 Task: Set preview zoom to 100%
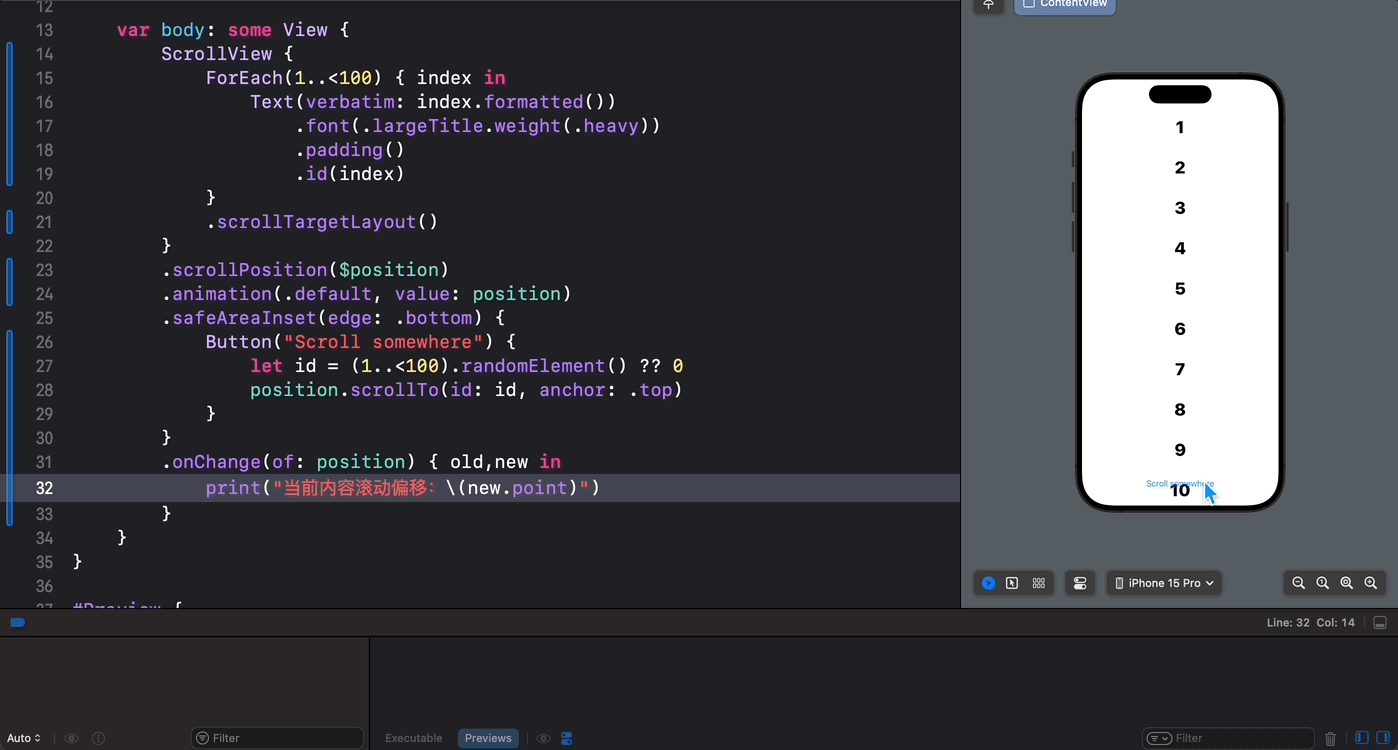1322,583
